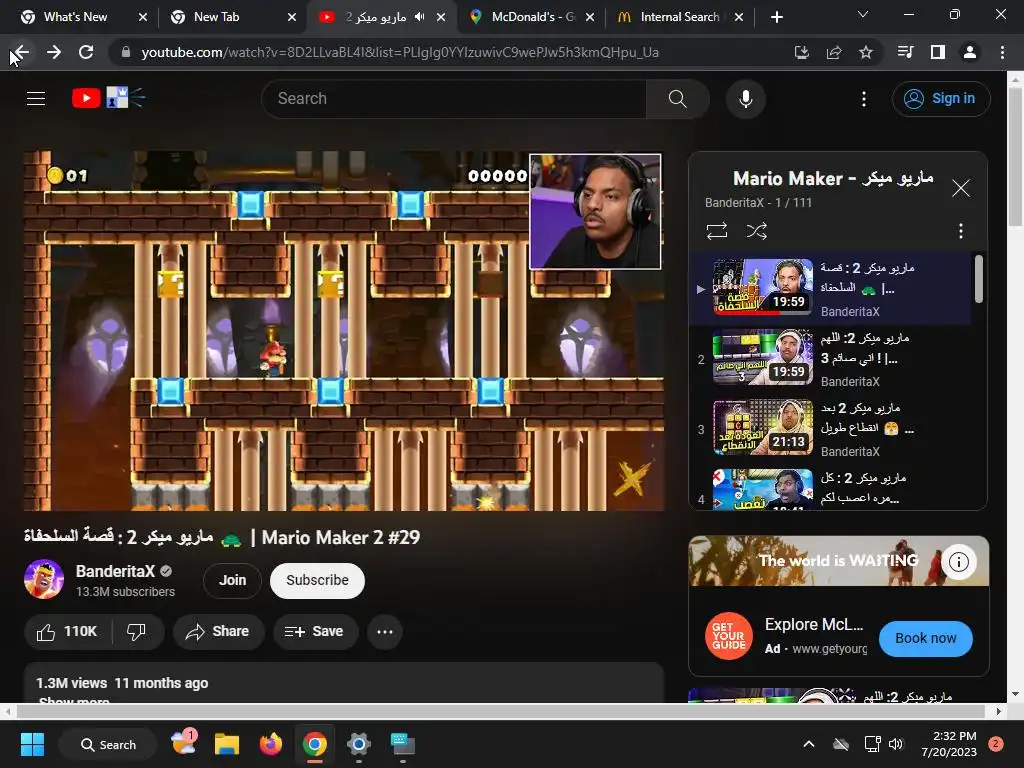1024x768 pixels.
Task: Open Windows Start menu
Action: pyautogui.click(x=32, y=744)
